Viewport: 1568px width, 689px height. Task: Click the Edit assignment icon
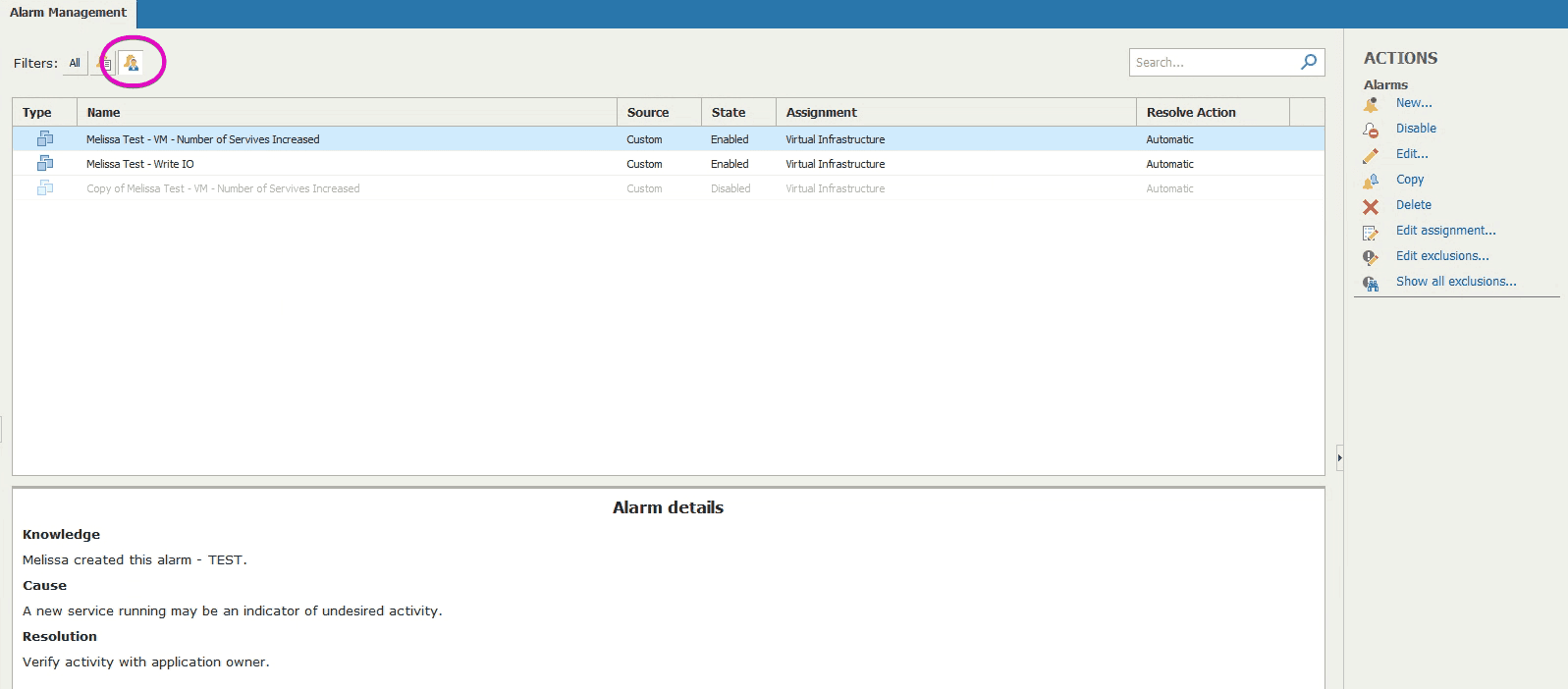(1371, 232)
